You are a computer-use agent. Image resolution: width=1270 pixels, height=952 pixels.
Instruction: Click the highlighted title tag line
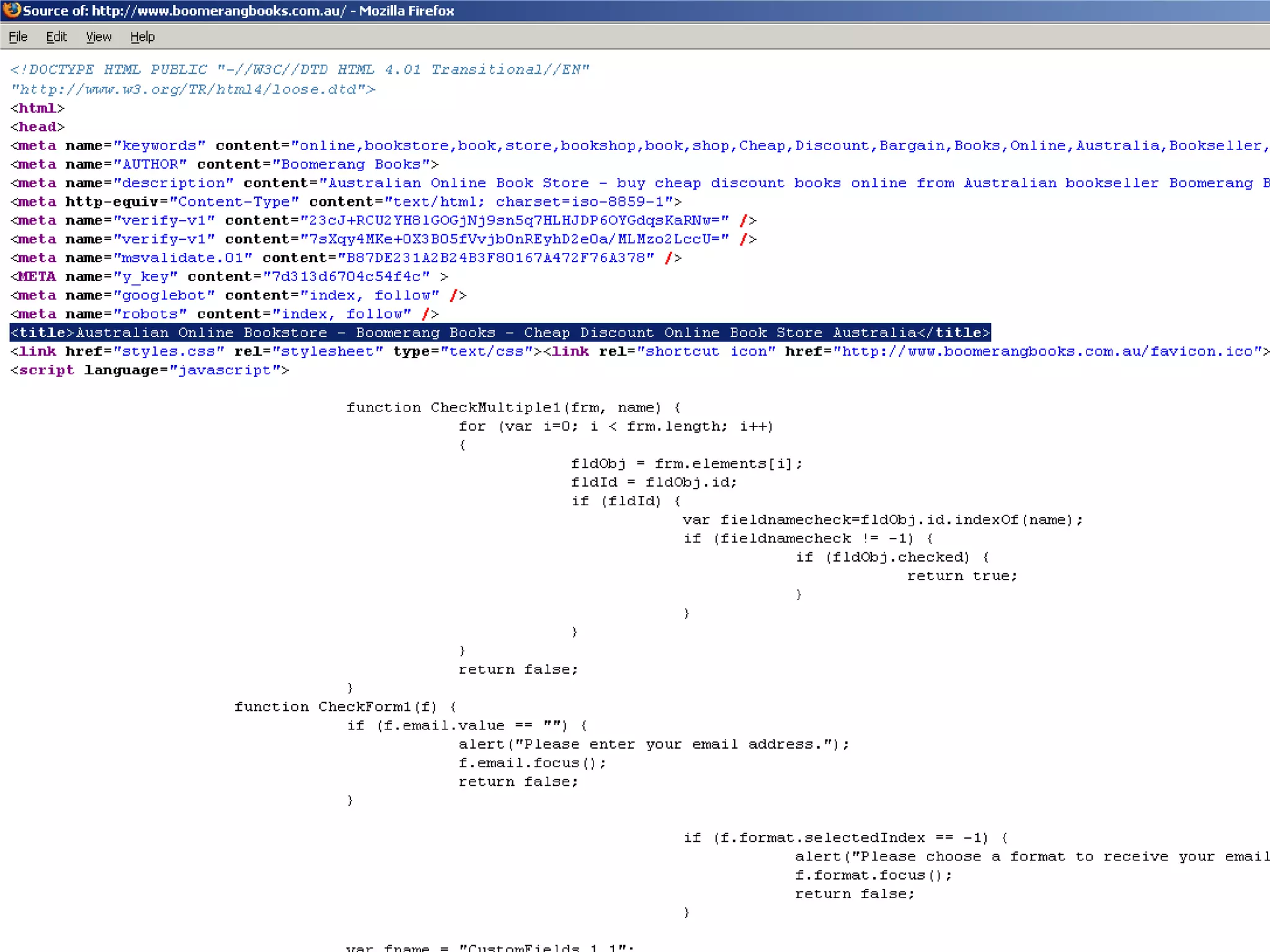point(500,333)
